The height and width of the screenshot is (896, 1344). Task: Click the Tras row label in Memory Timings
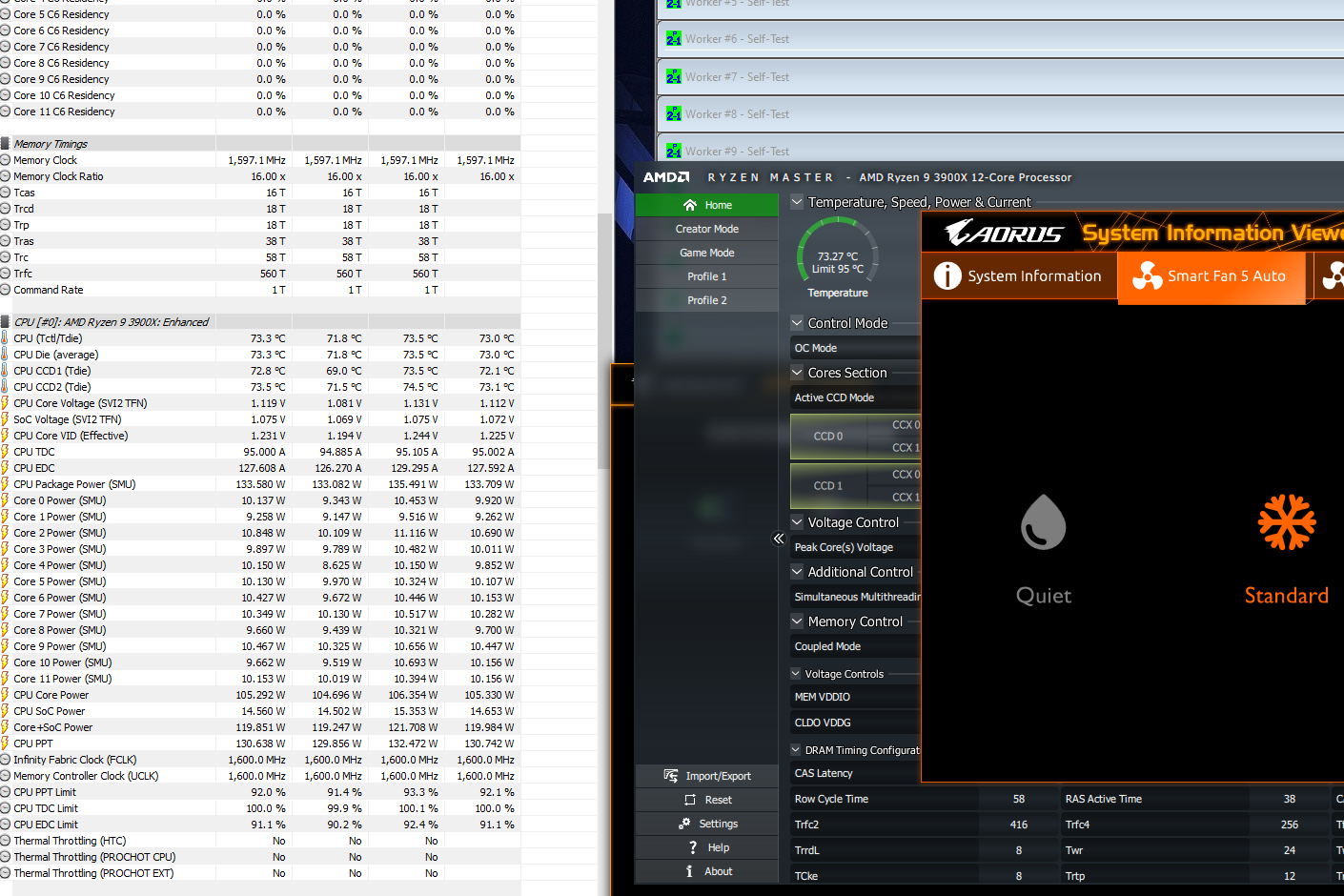pyautogui.click(x=24, y=241)
